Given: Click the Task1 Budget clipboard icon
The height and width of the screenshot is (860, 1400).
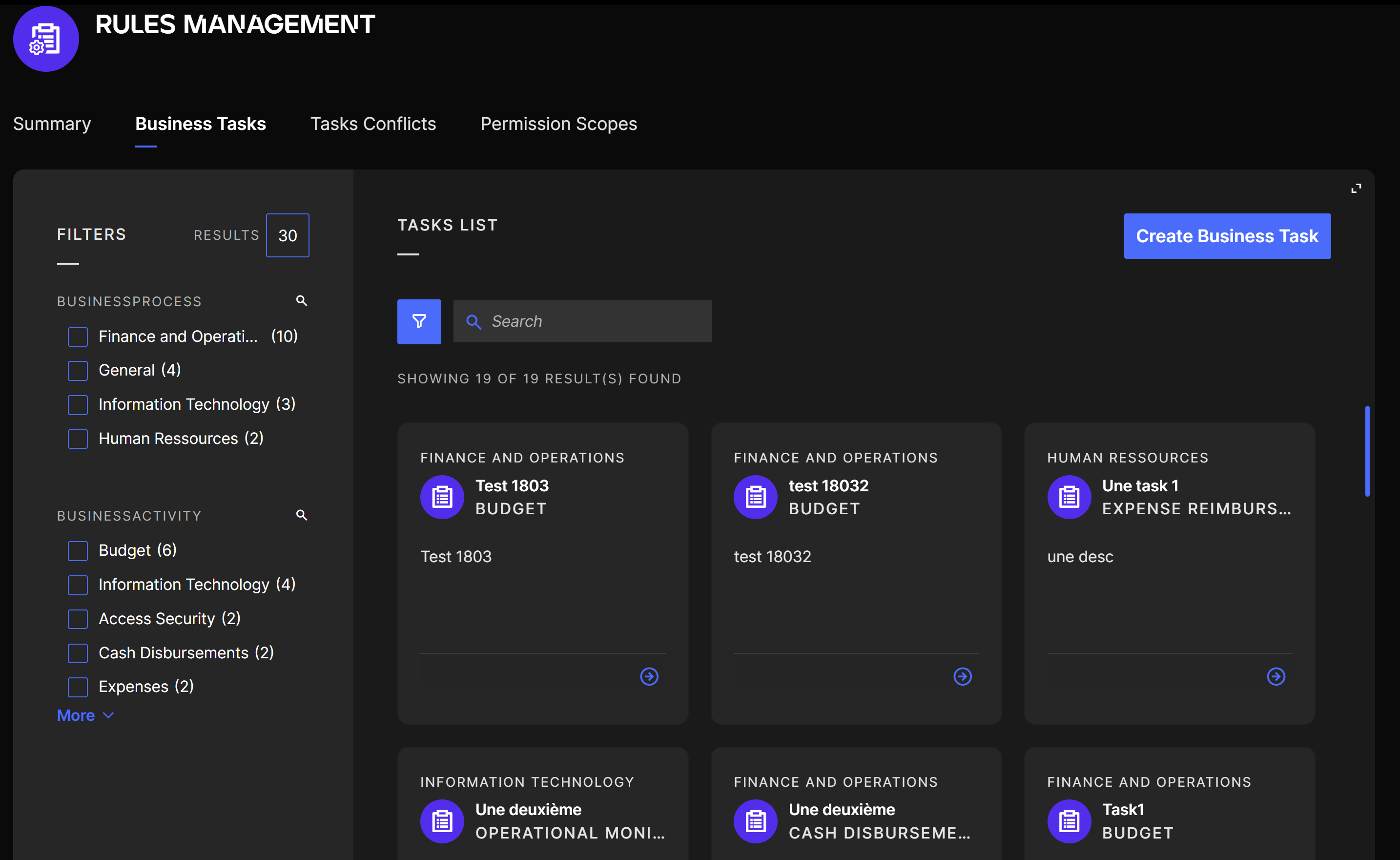Looking at the screenshot, I should pos(1069,821).
